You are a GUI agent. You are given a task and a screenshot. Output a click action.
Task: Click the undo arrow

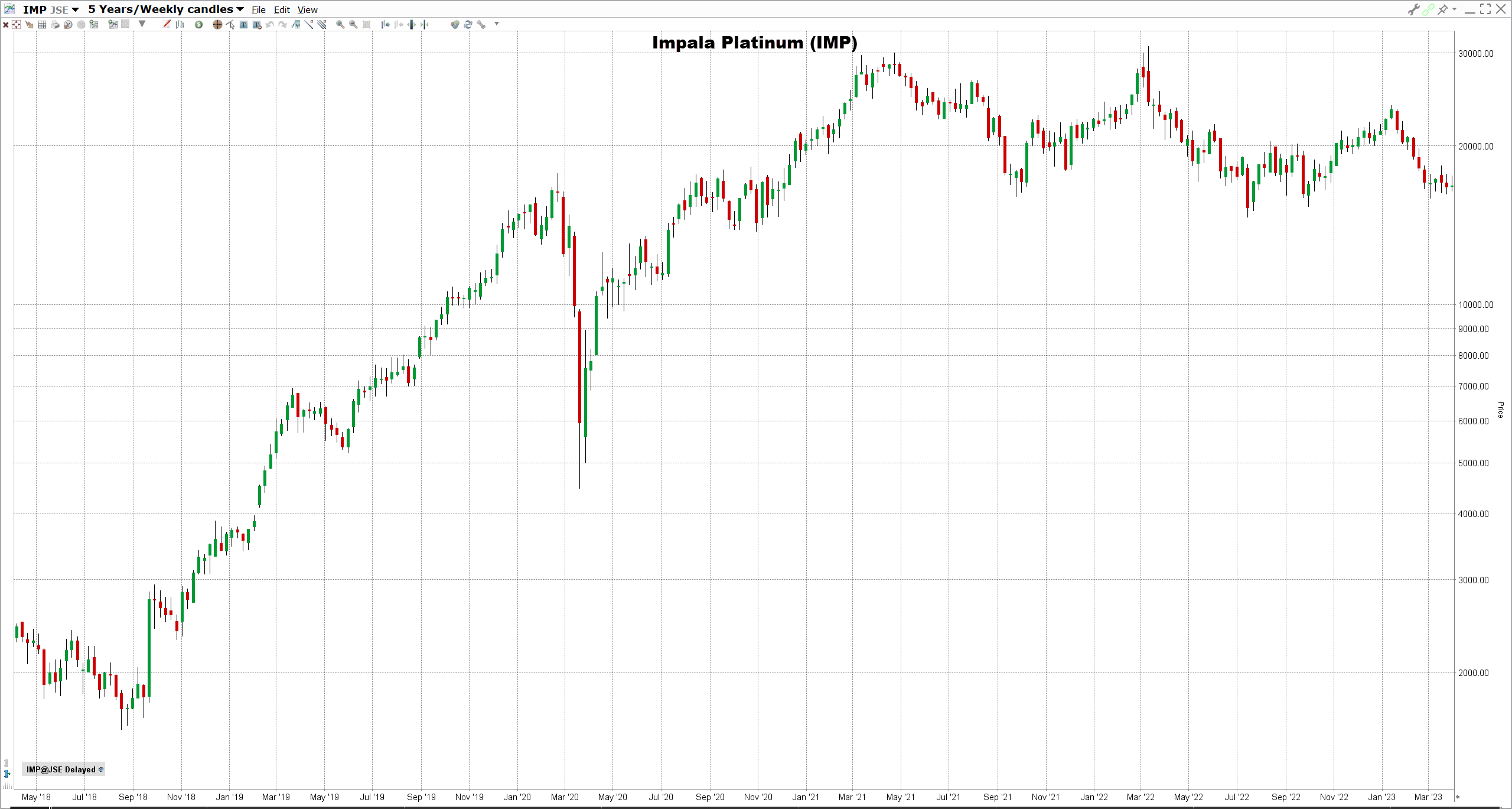[269, 24]
